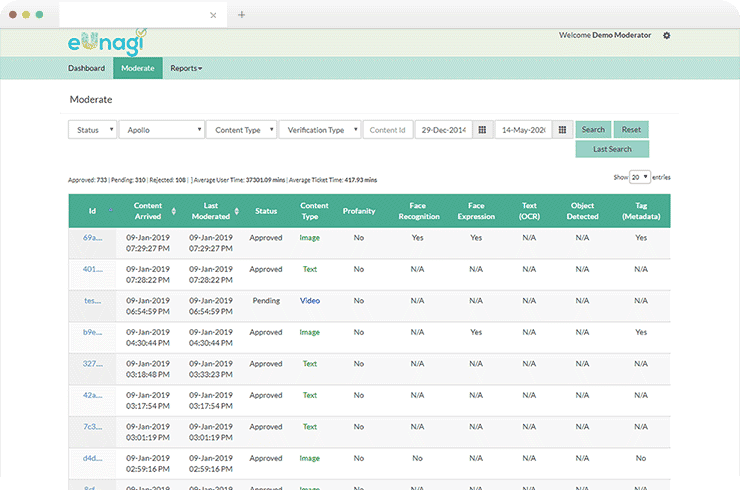Click the Last Search button
740x490 pixels.
tap(612, 149)
